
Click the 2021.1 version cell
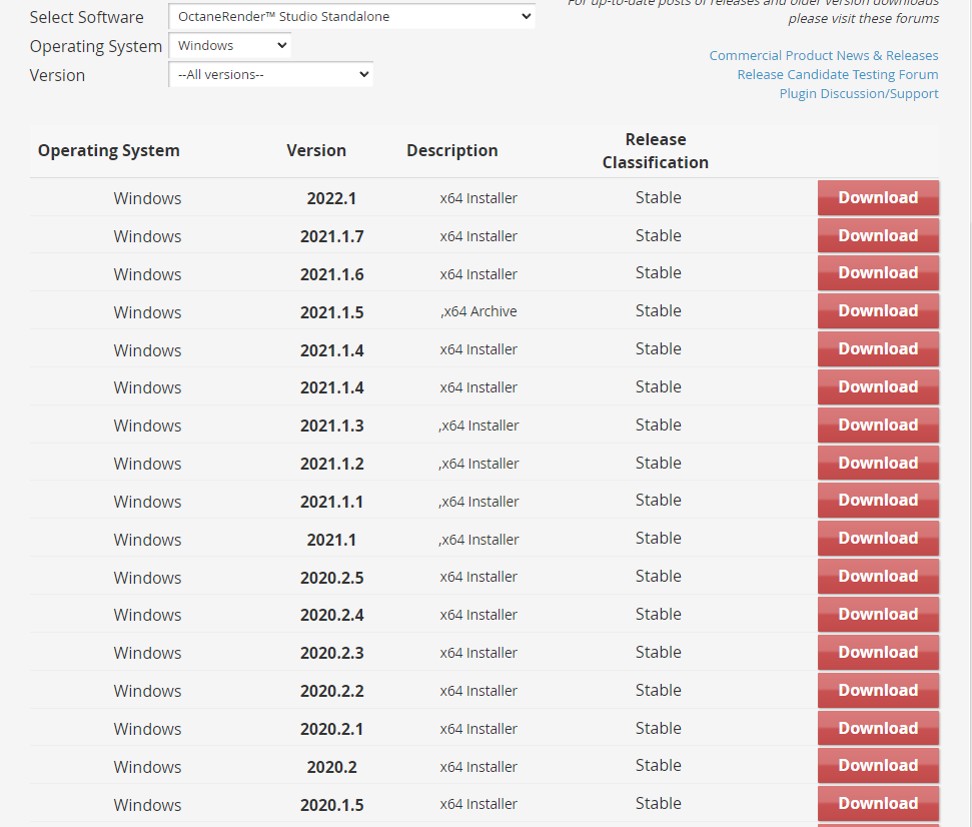point(332,539)
